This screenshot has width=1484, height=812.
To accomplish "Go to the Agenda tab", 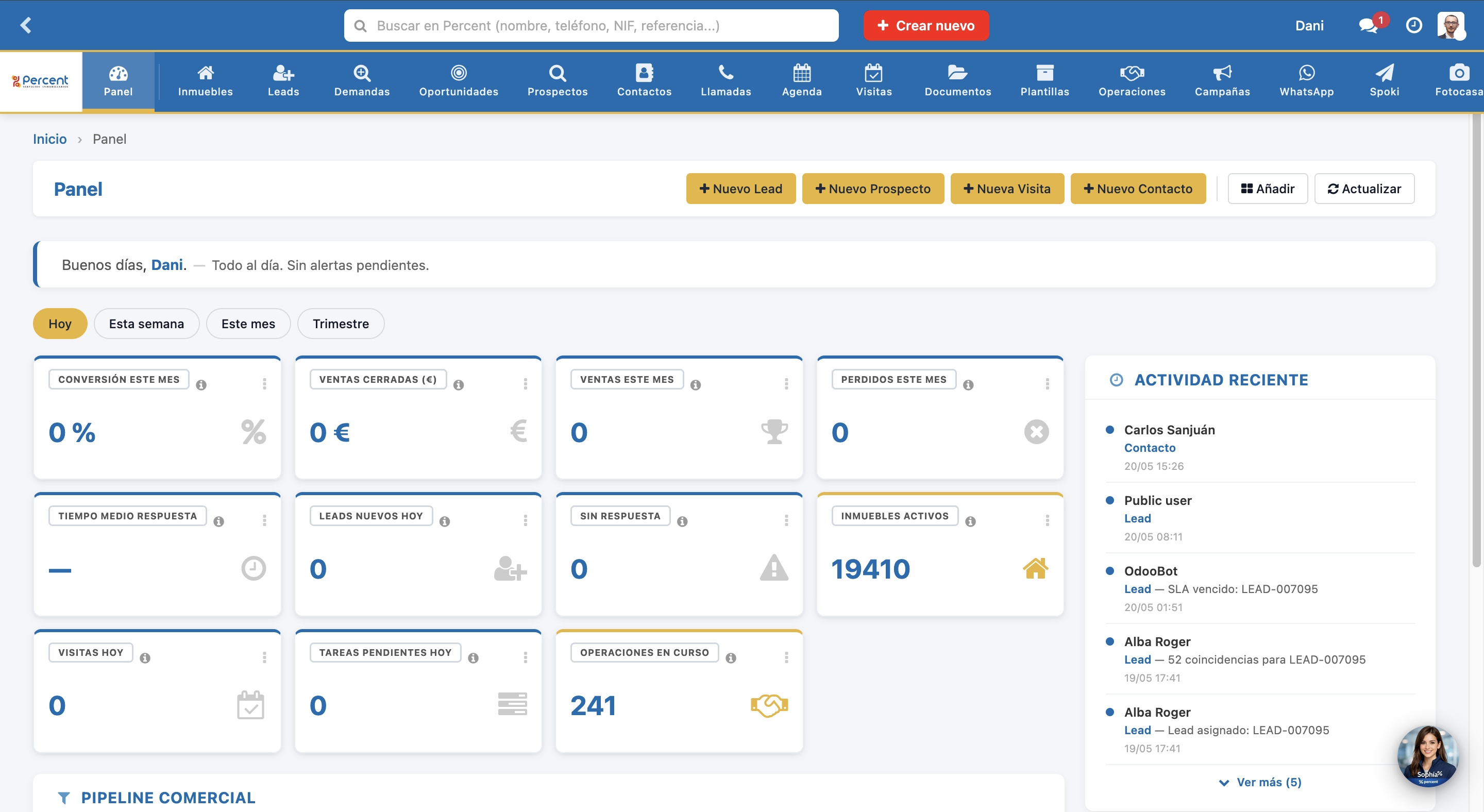I will (x=801, y=81).
